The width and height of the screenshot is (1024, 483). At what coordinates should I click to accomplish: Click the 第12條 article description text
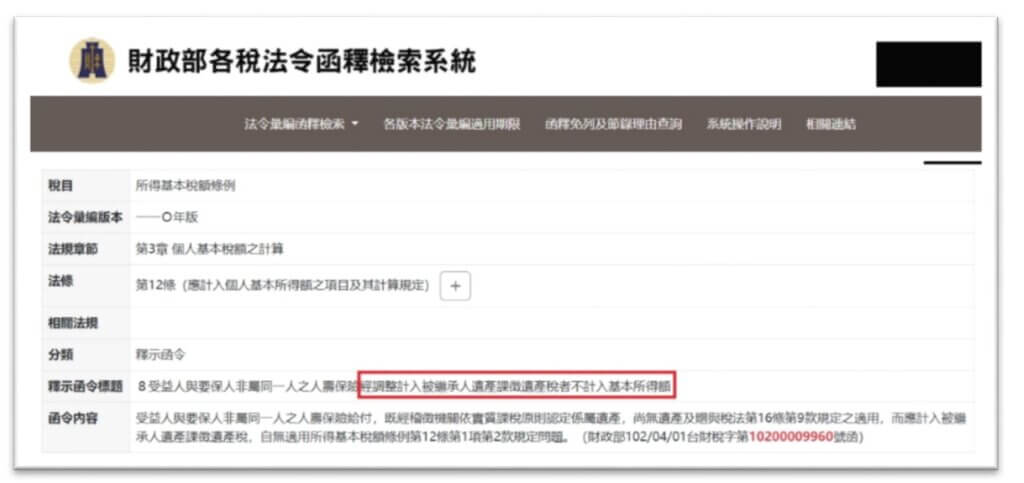[x=282, y=286]
